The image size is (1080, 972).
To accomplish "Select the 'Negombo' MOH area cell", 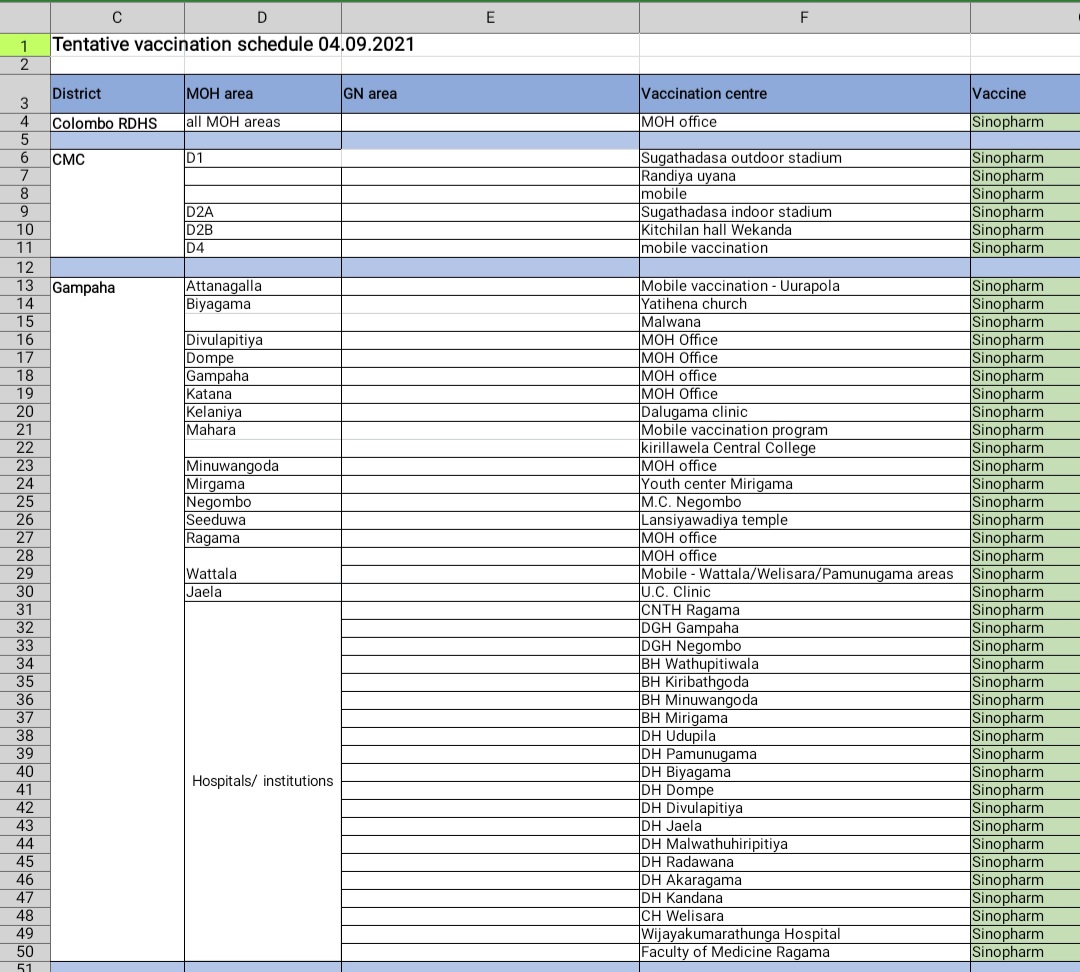I will coord(262,502).
